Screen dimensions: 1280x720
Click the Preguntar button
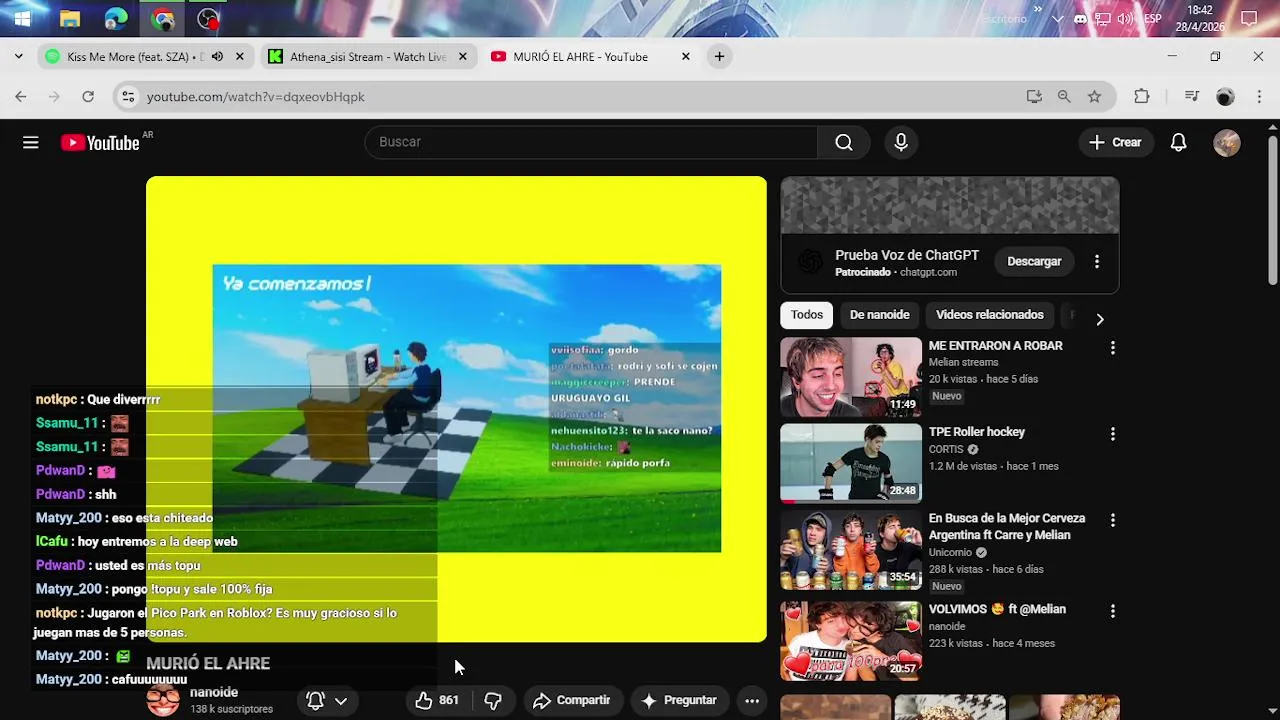pyautogui.click(x=679, y=700)
